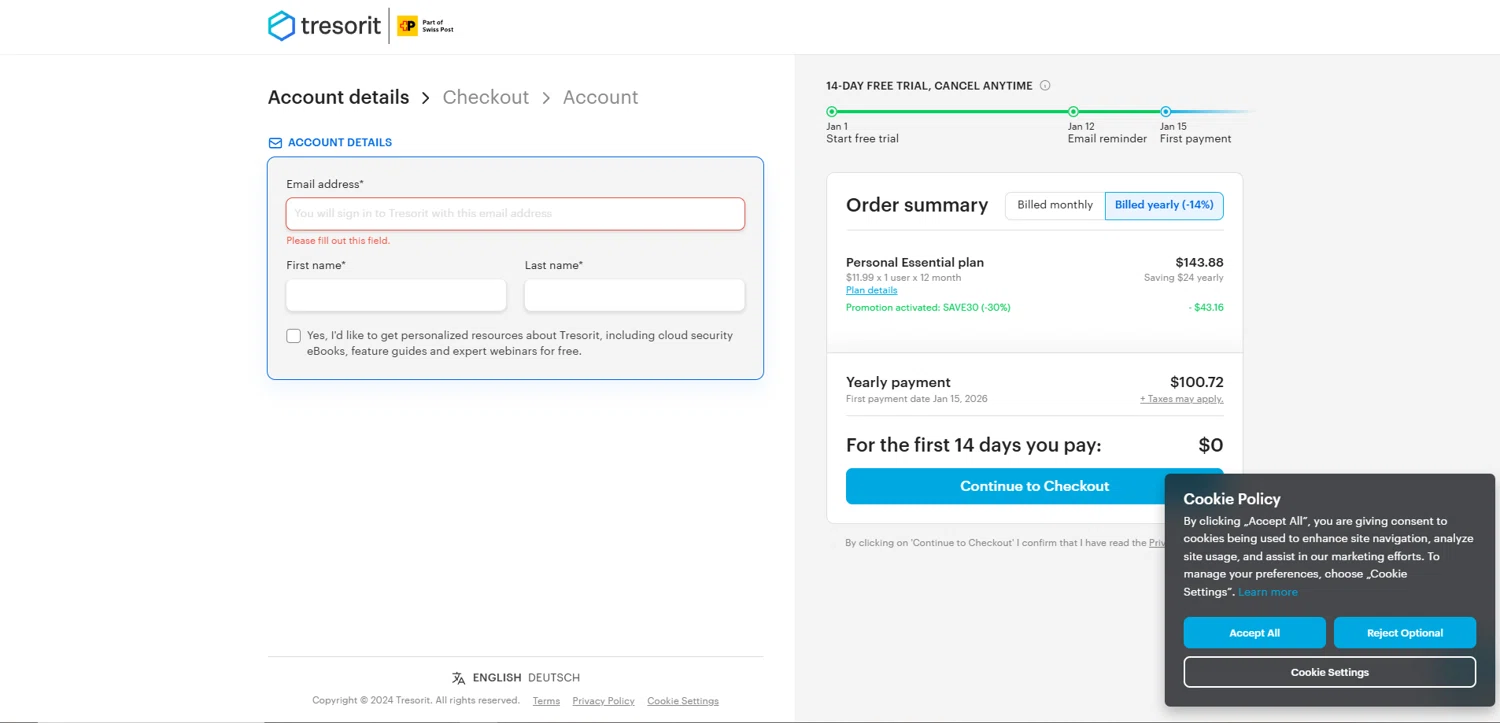Screen dimensions: 1500x723
Task: Click the Email address input field
Action: tap(515, 214)
